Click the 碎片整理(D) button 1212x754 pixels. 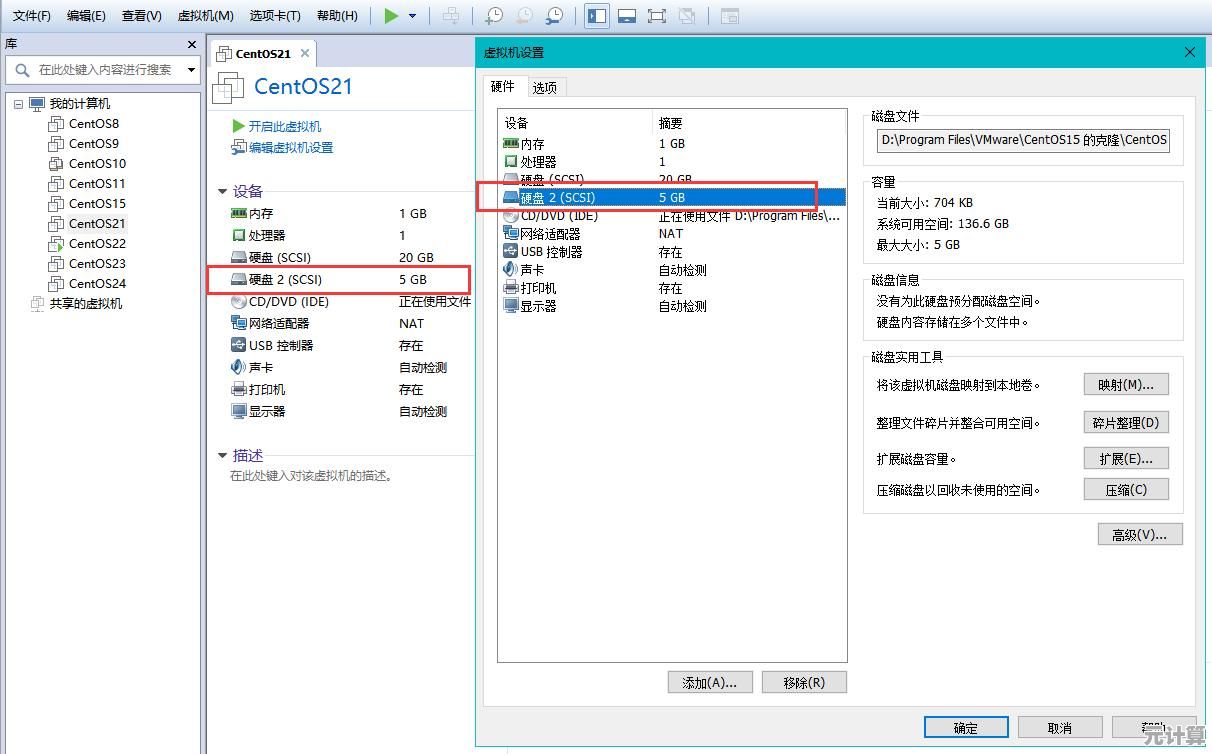(1126, 423)
